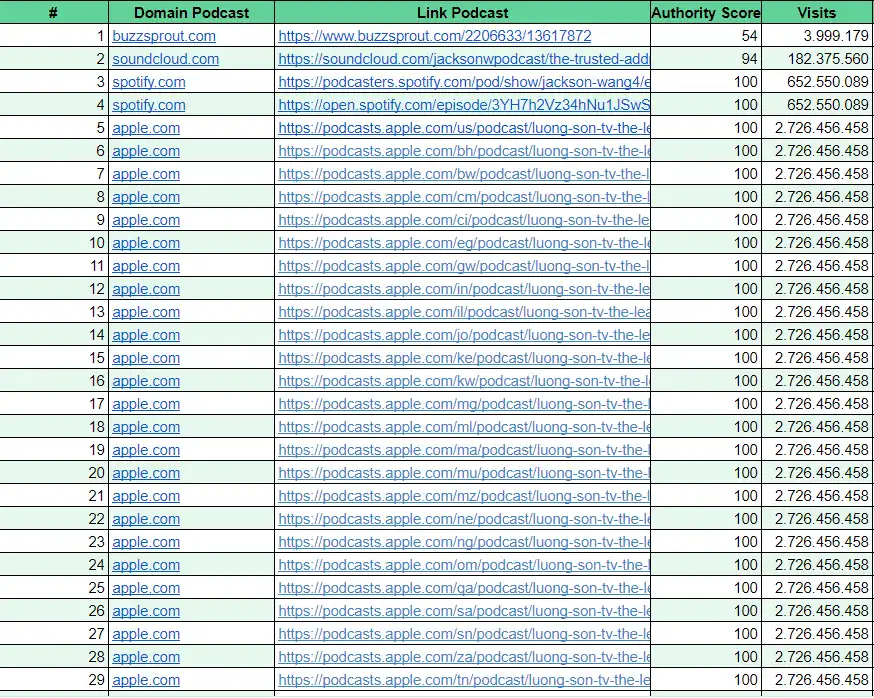874x698 pixels.
Task: Open apple.com domain link in row 29
Action: click(146, 680)
